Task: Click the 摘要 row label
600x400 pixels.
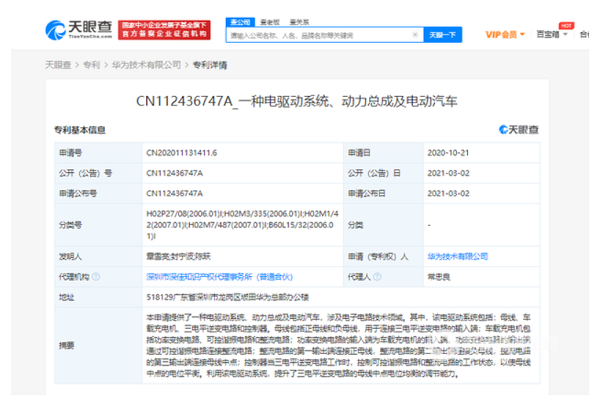Action: (x=67, y=346)
